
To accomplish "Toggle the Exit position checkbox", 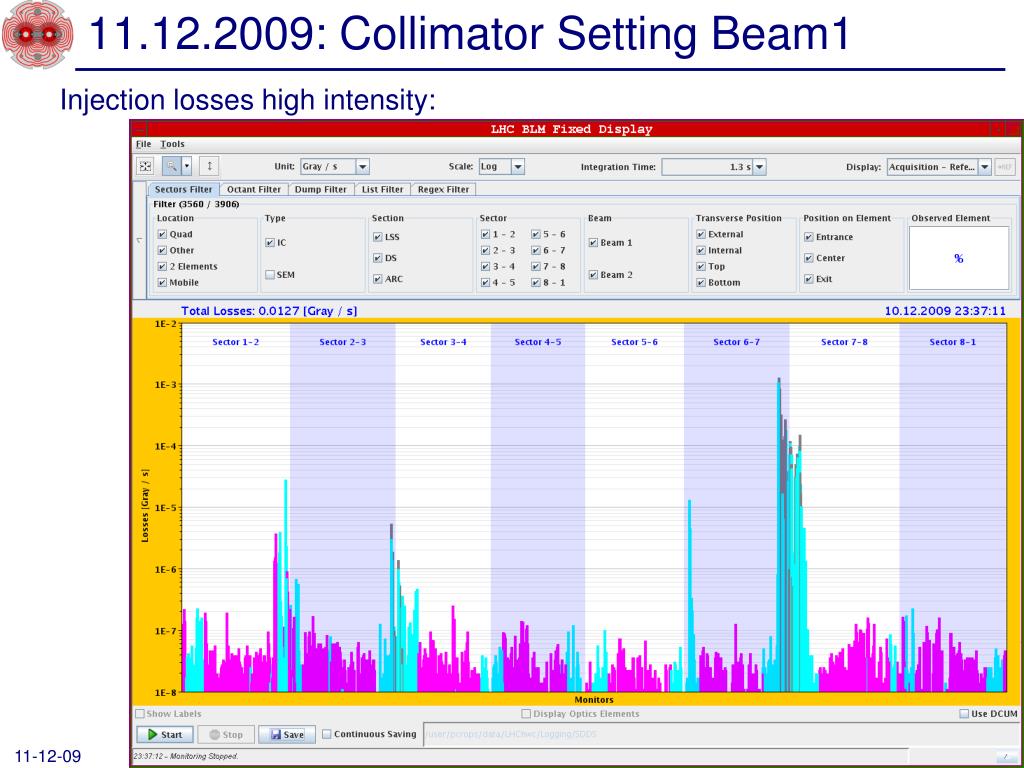I will click(x=808, y=279).
